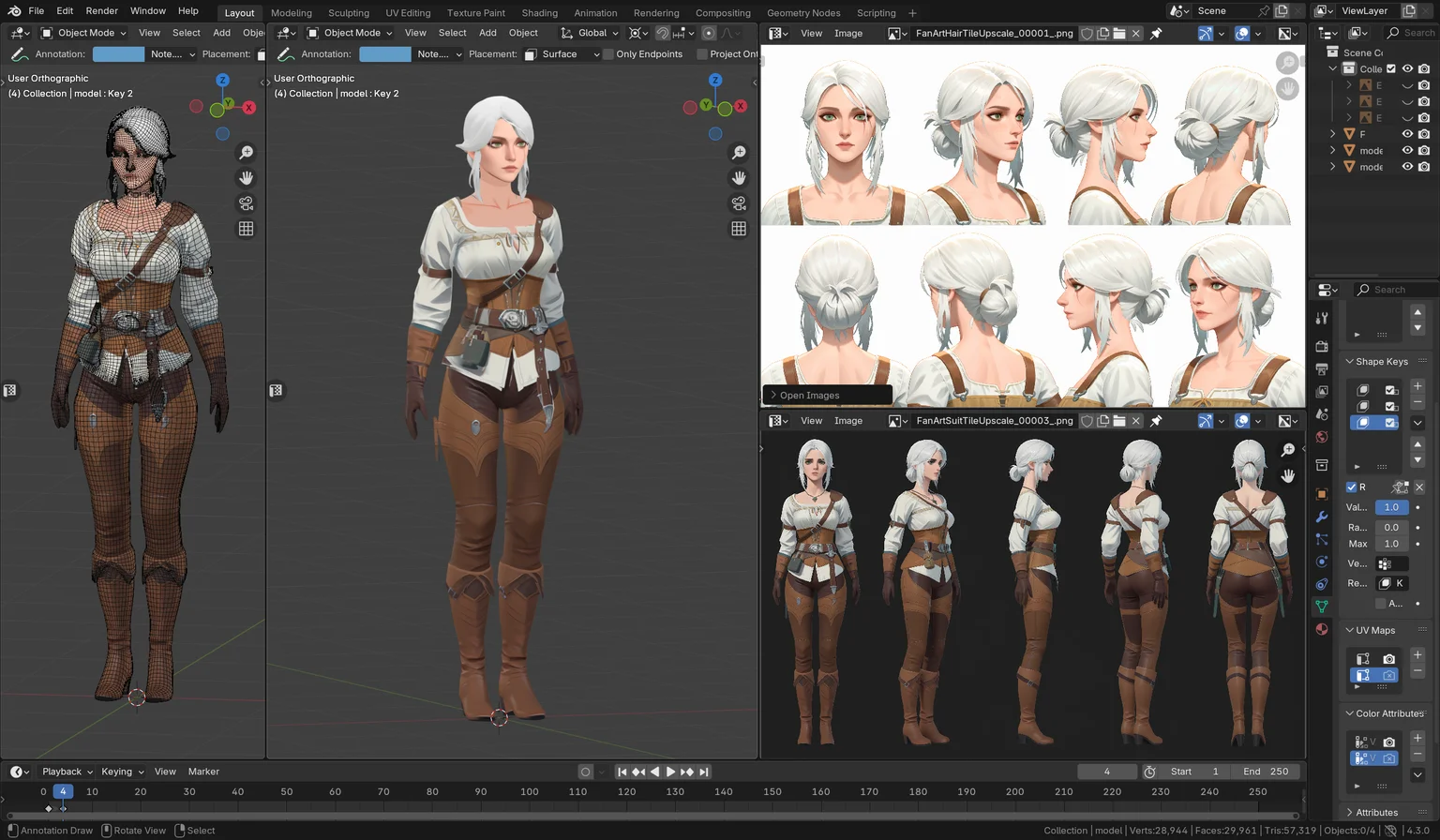
Task: Disable rendering for the F object
Action: click(x=1424, y=134)
